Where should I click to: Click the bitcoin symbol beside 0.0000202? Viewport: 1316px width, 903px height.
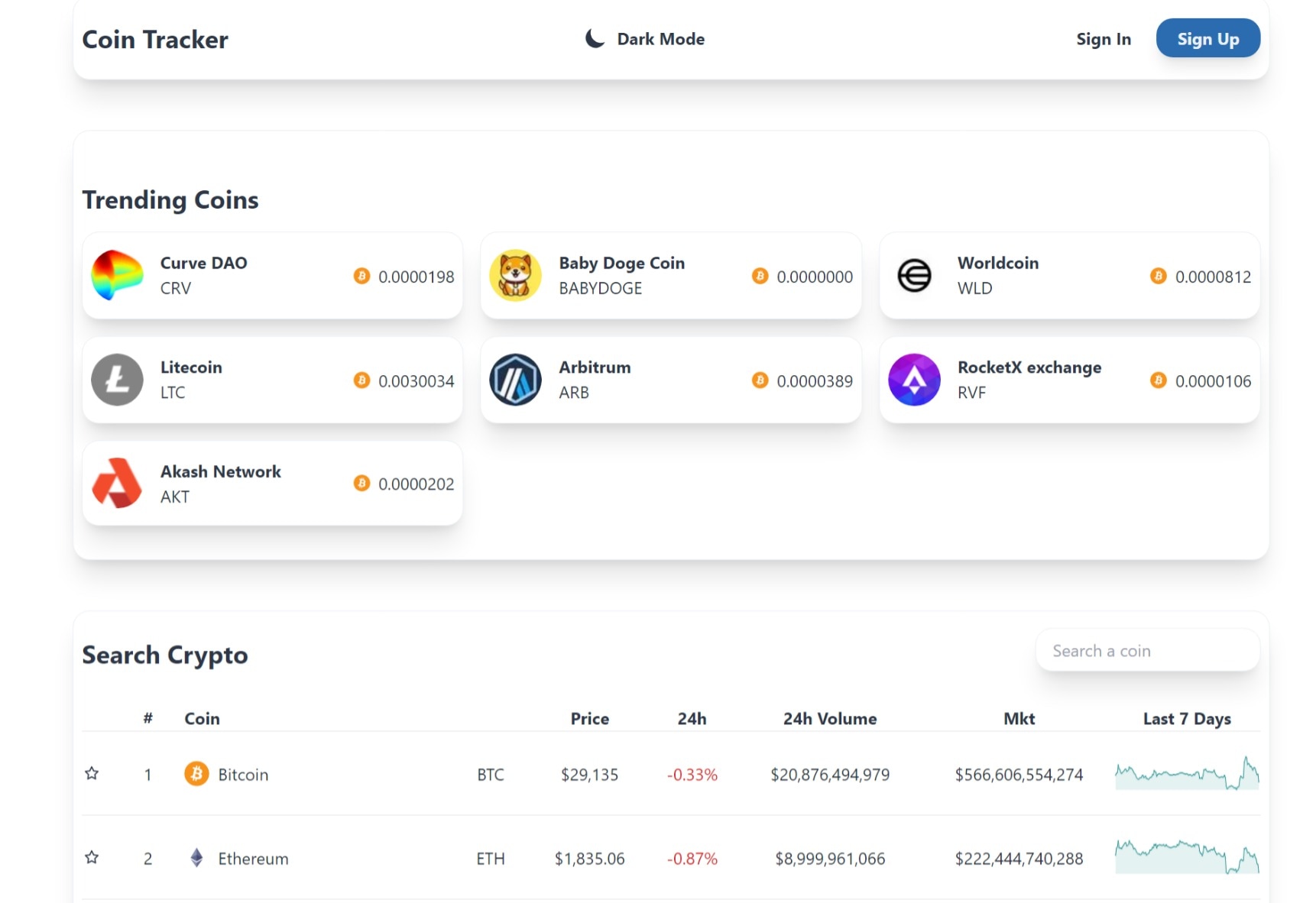pyautogui.click(x=361, y=483)
